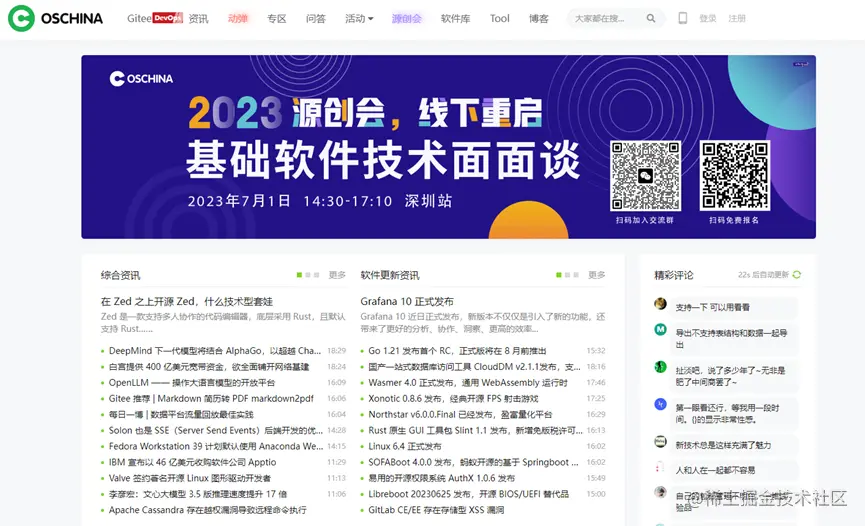
Task: Open Northstar v6.0.0.Final item
Action: click(460, 415)
